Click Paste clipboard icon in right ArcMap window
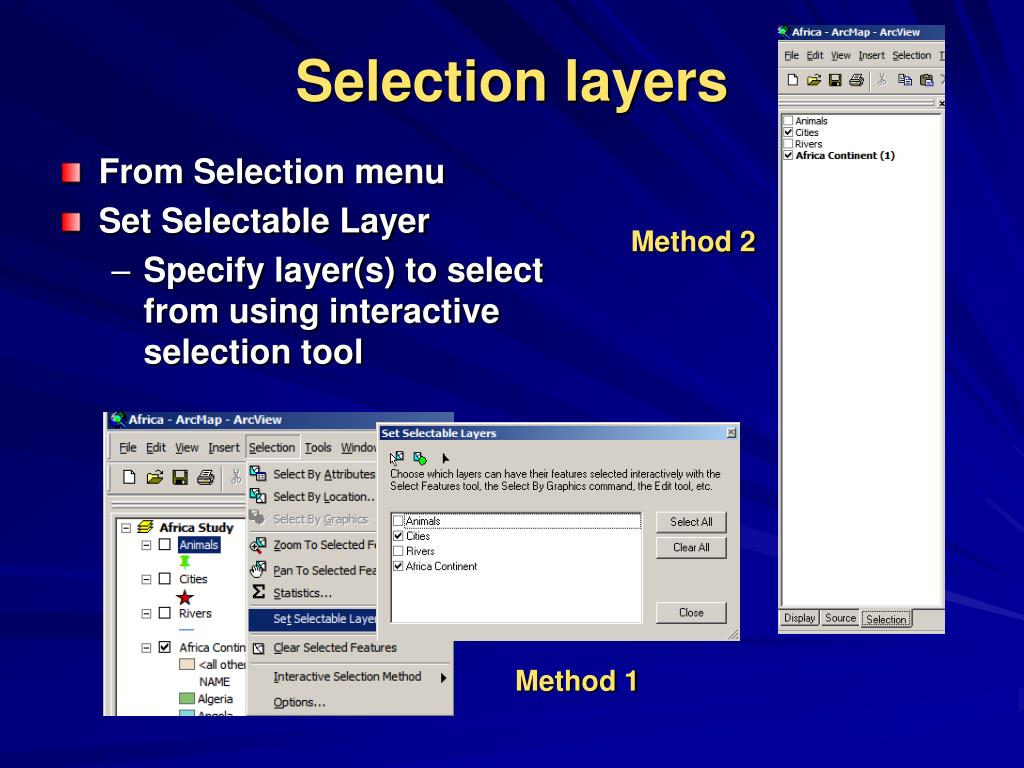This screenshot has height=768, width=1024. coord(926,80)
